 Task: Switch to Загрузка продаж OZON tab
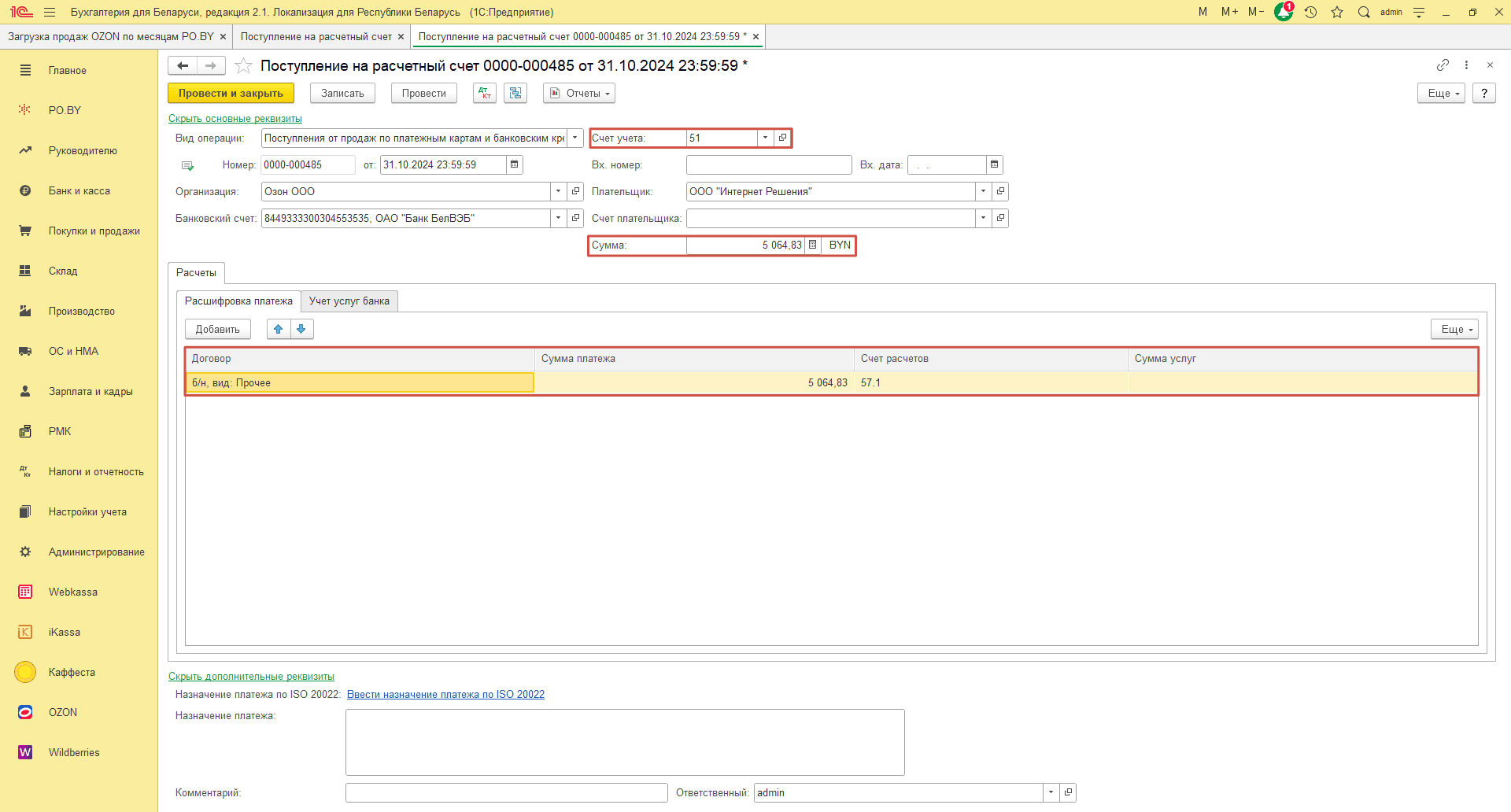110,36
